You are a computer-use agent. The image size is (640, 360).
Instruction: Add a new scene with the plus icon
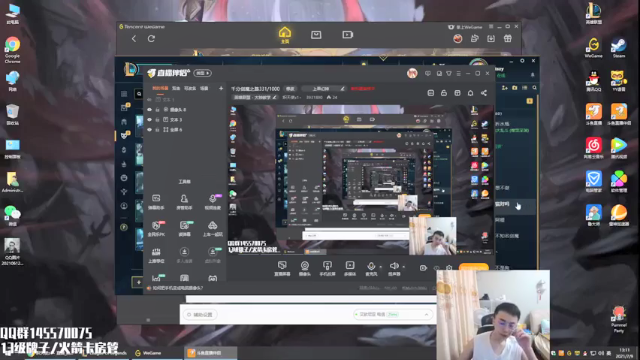coord(221,88)
